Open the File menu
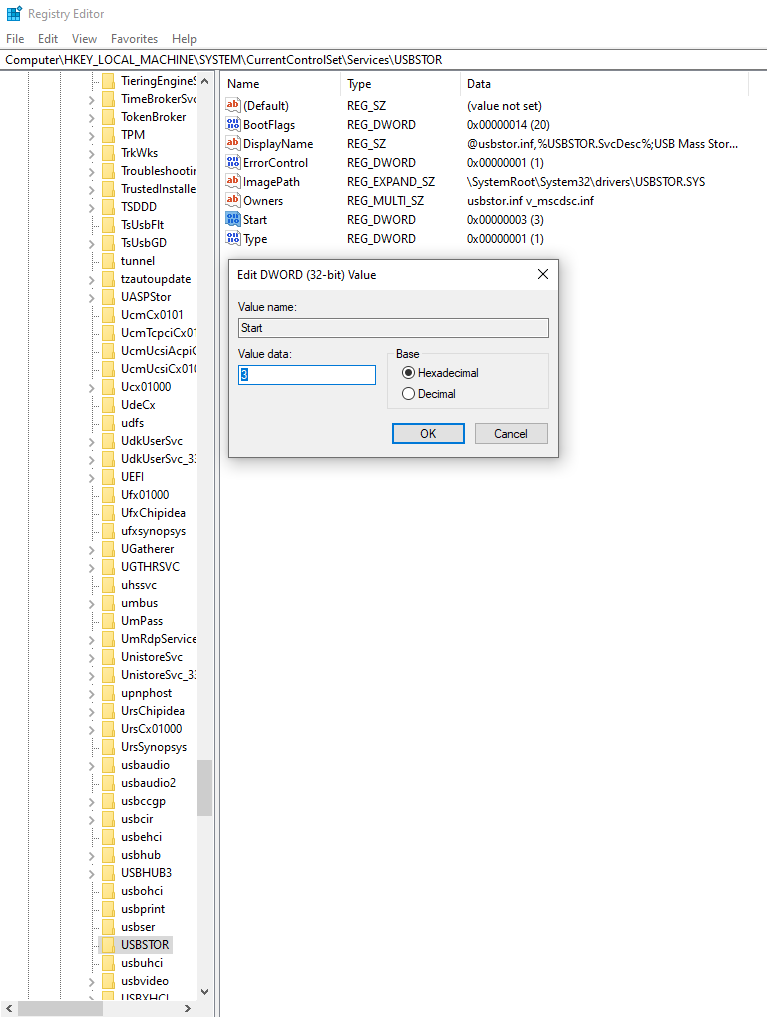This screenshot has width=767, height=1017. [15, 39]
